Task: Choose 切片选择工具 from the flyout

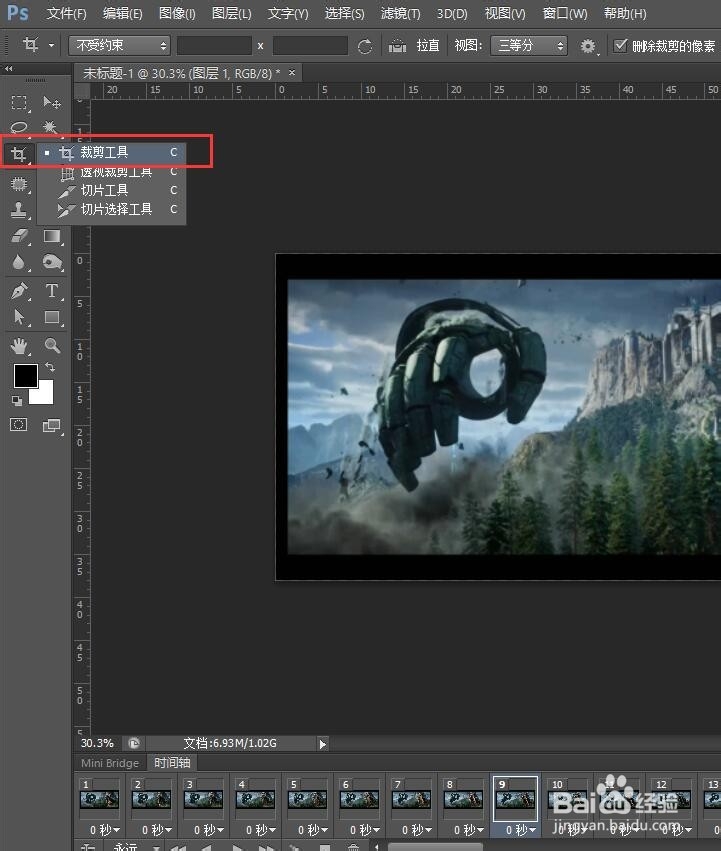Action: pos(112,209)
